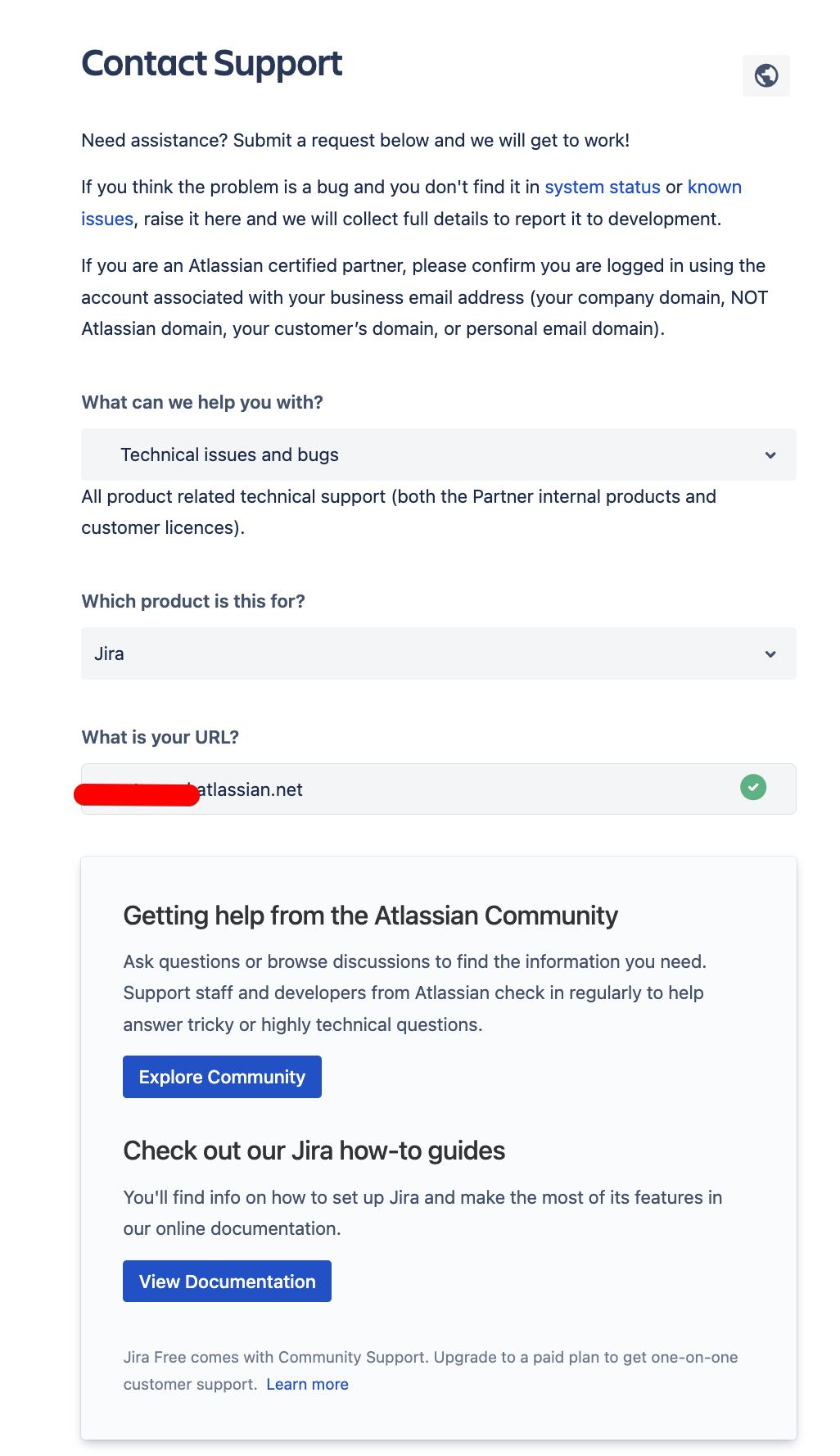Open the "known issues" link
840x1456 pixels.
(x=715, y=187)
